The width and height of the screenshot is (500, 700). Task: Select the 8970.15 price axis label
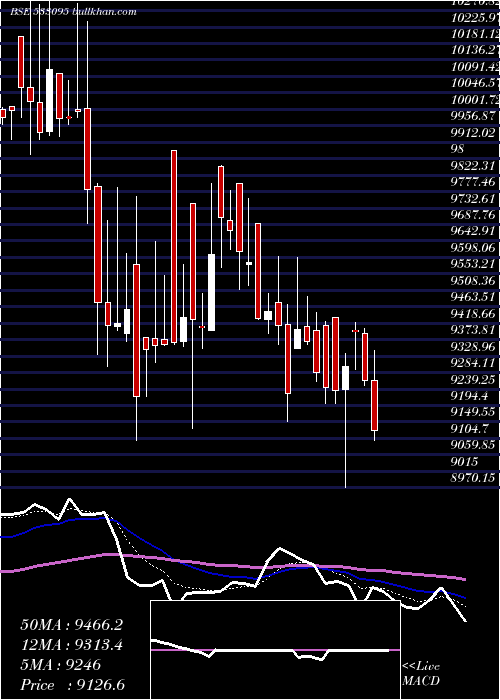474,479
